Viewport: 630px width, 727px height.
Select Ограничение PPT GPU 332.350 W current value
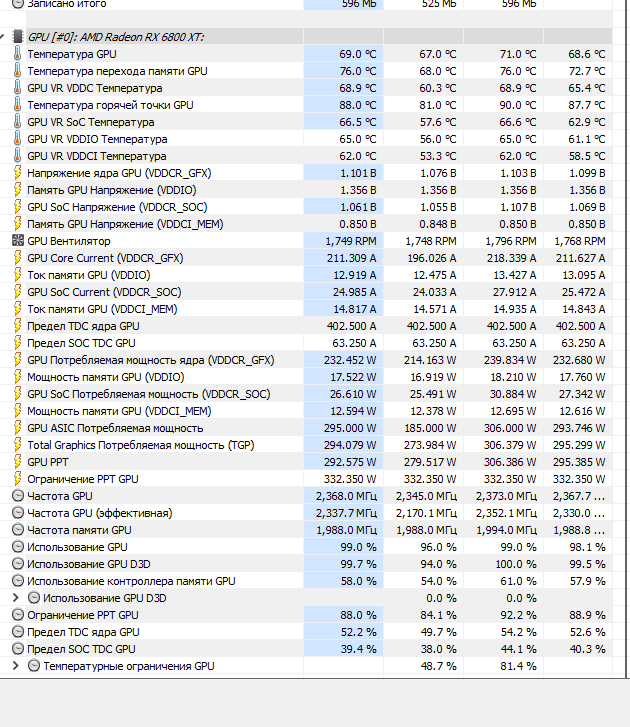[350, 479]
